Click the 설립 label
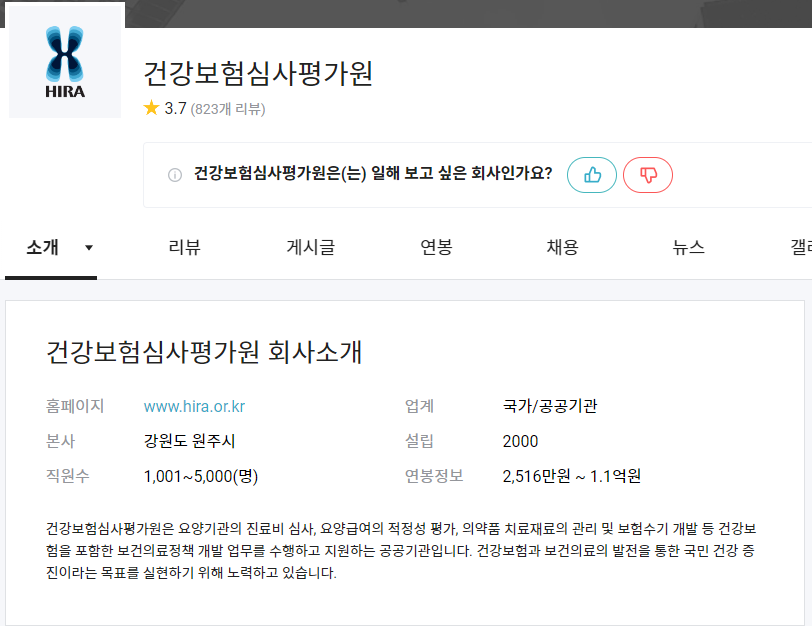812x626 pixels. coord(419,441)
